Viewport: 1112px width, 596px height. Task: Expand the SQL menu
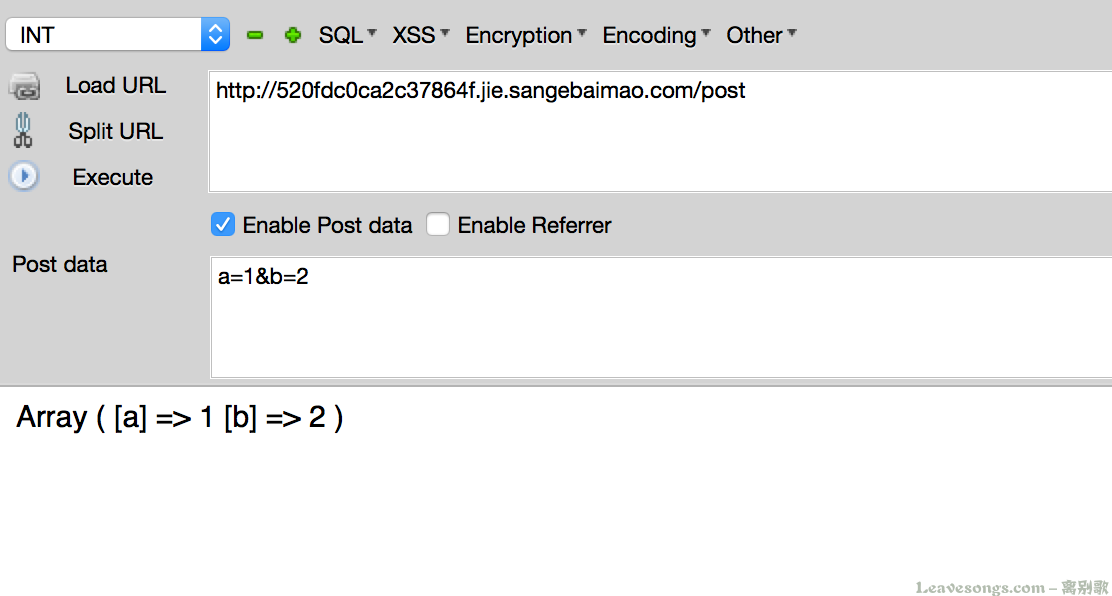[x=347, y=35]
